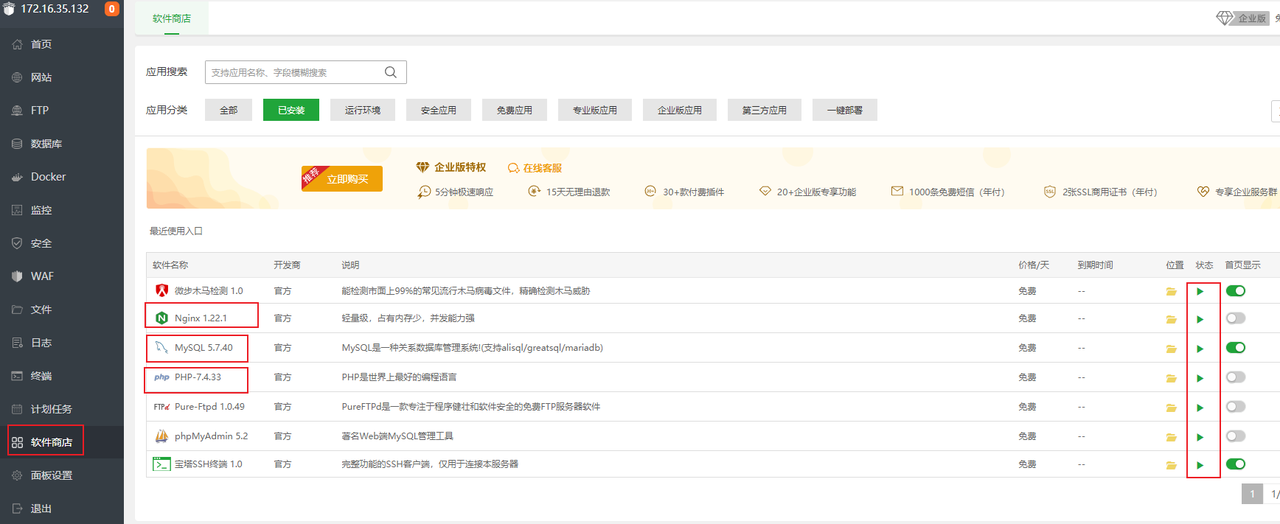1280x524 pixels.
Task: Open PHP-7.4.33 entry
Action: click(197, 377)
